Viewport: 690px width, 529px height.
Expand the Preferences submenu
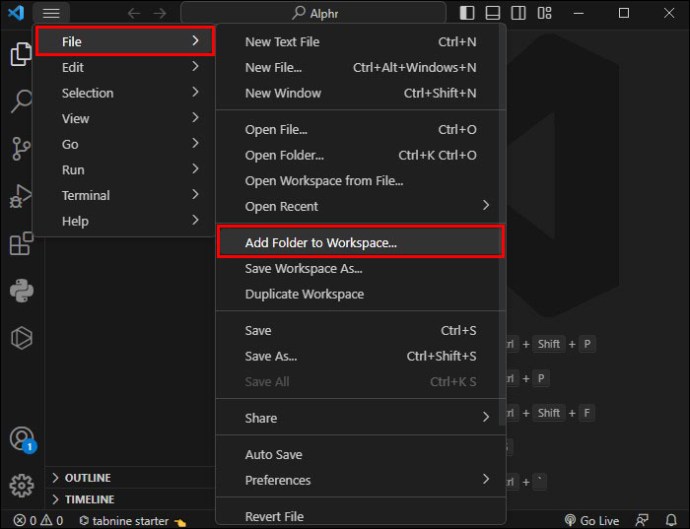(x=360, y=480)
